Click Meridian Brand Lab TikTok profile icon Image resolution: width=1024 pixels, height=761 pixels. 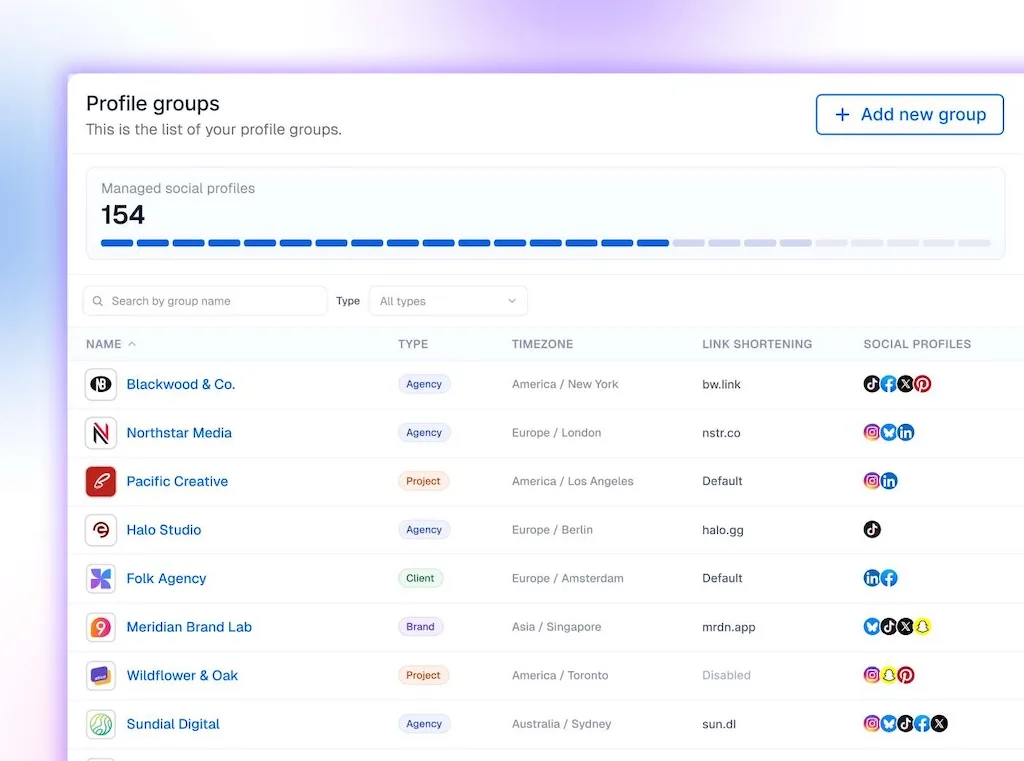(x=889, y=626)
